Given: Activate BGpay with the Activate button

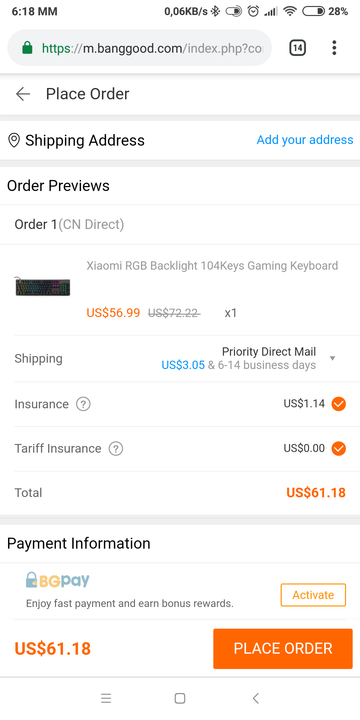Looking at the screenshot, I should coord(313,595).
